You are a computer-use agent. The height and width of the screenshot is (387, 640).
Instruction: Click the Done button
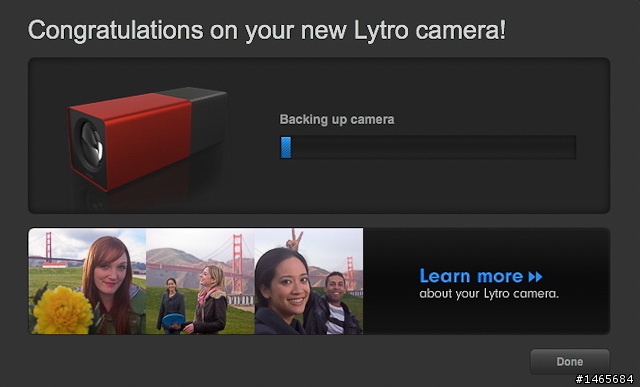click(570, 361)
